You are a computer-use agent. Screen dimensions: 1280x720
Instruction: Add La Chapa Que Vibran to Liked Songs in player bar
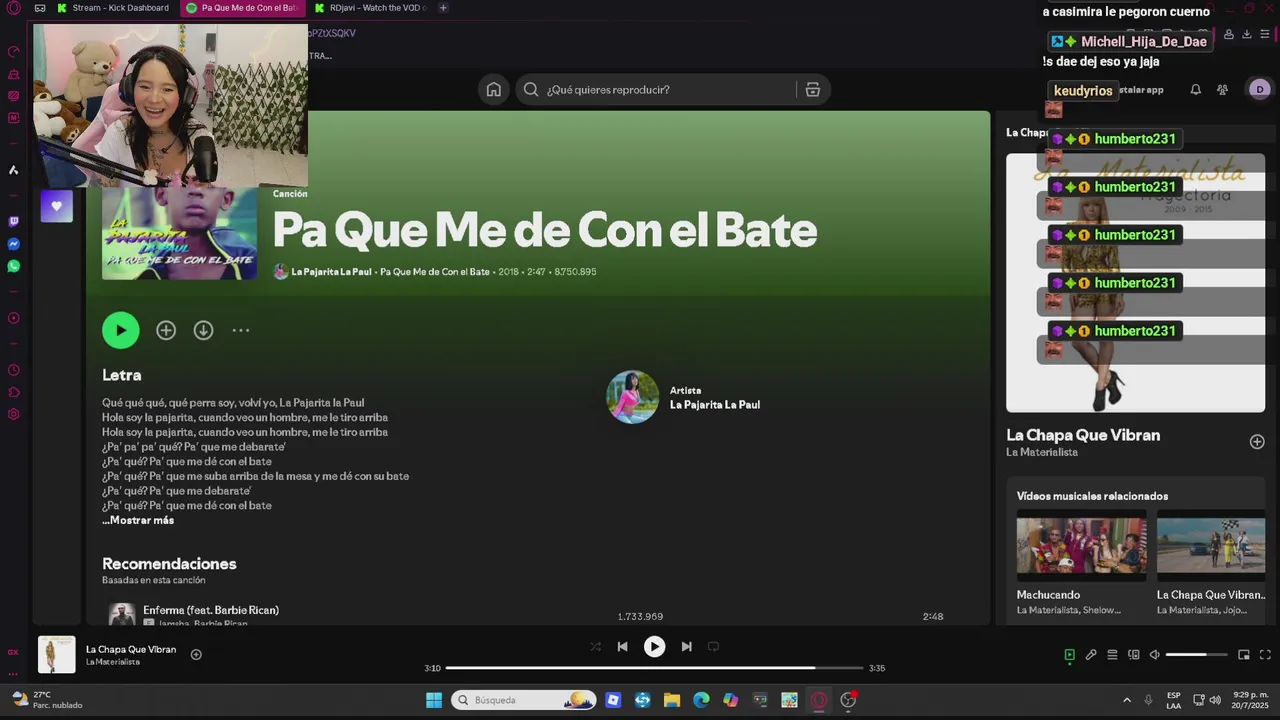[x=196, y=655]
